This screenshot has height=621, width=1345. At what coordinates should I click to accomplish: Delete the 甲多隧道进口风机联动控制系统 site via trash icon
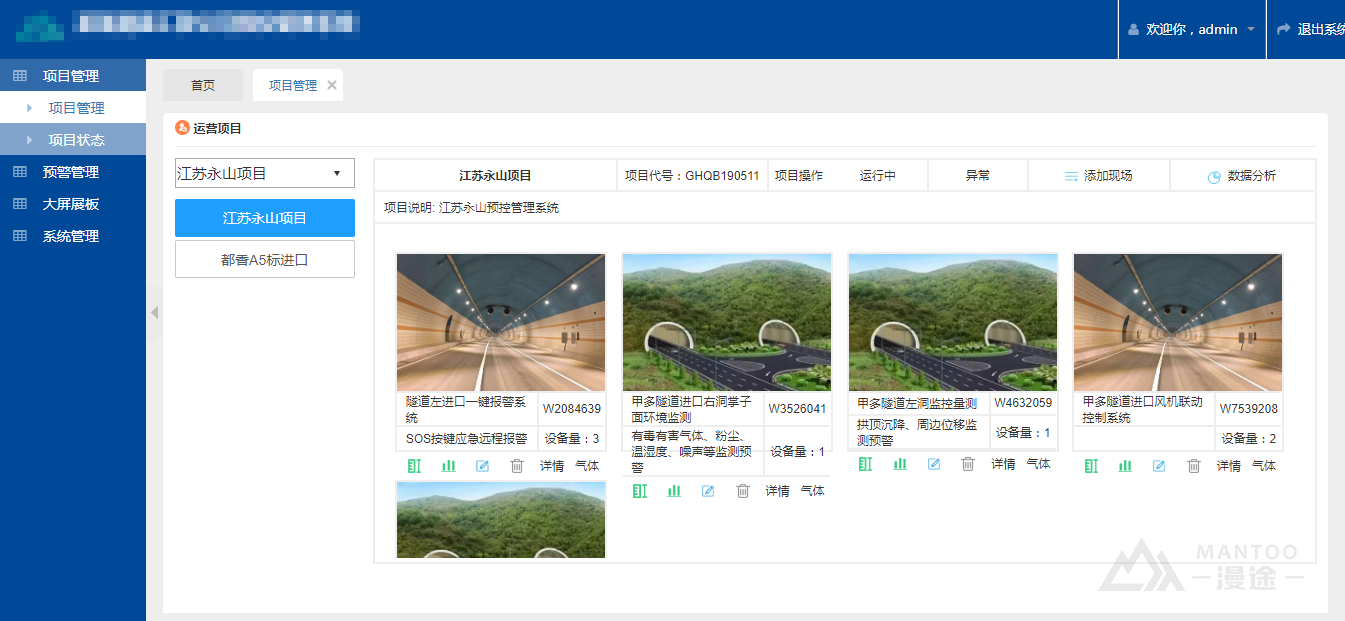pos(1193,466)
